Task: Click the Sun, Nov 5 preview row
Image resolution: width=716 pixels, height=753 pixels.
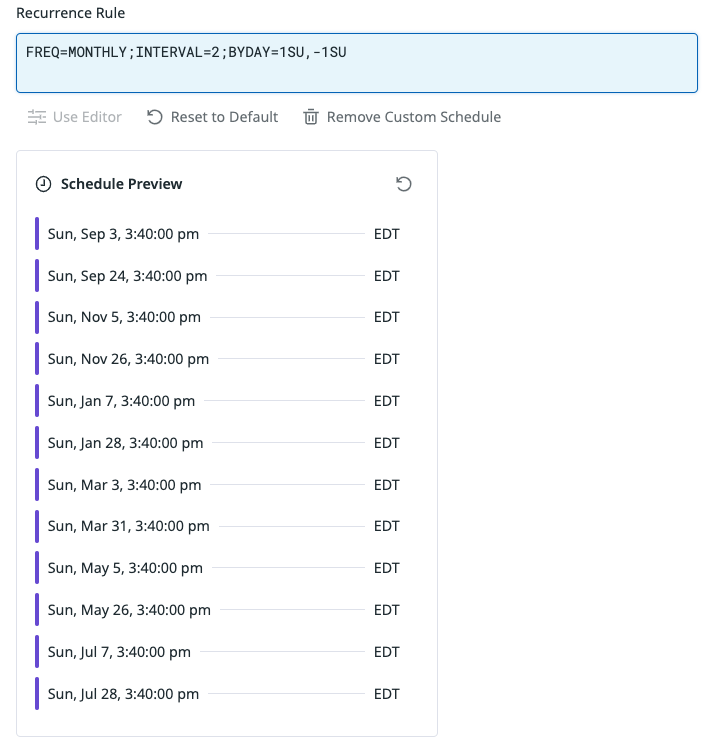Action: tap(218, 317)
